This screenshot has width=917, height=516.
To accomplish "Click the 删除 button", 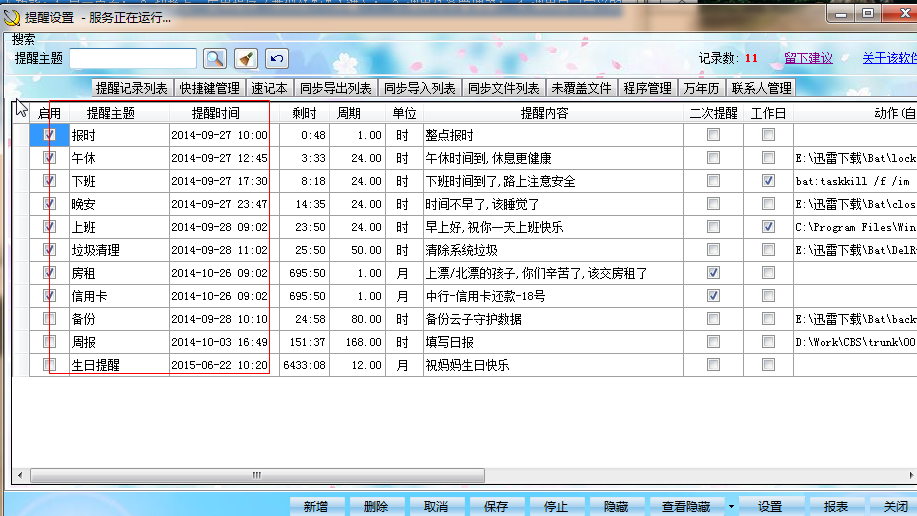I will click(x=375, y=507).
